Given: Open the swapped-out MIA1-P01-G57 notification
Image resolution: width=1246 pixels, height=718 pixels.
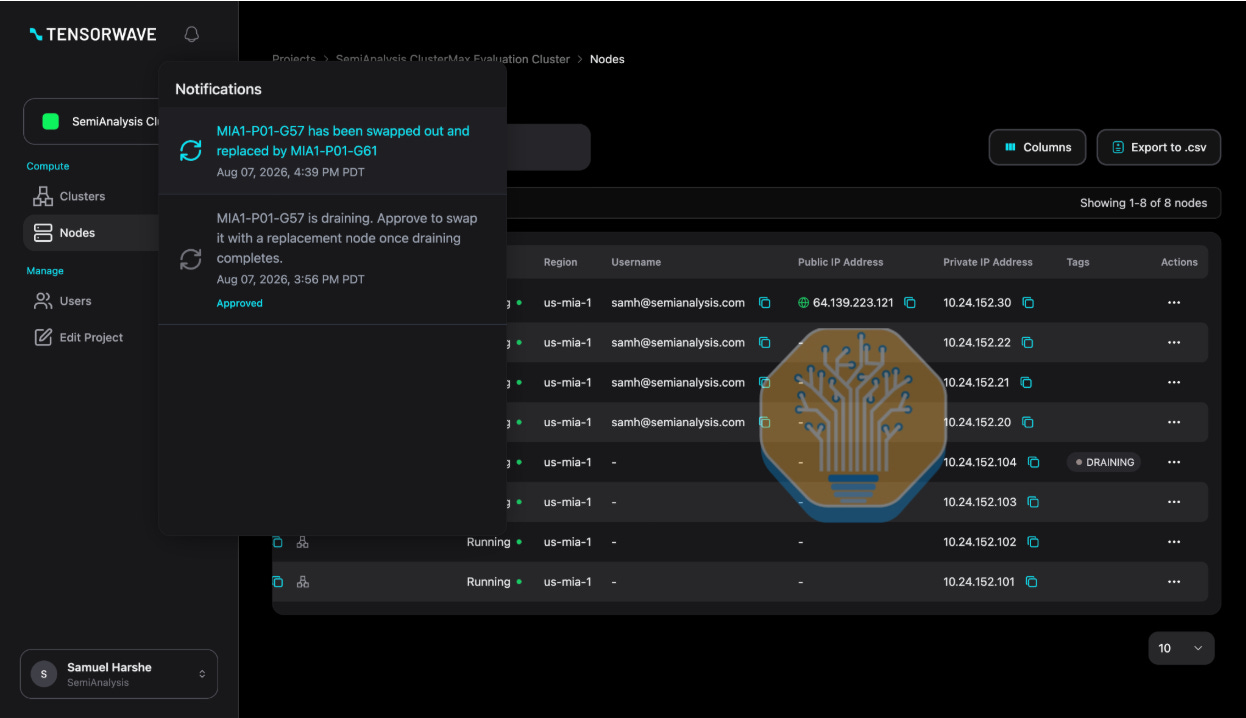Looking at the screenshot, I should (333, 151).
